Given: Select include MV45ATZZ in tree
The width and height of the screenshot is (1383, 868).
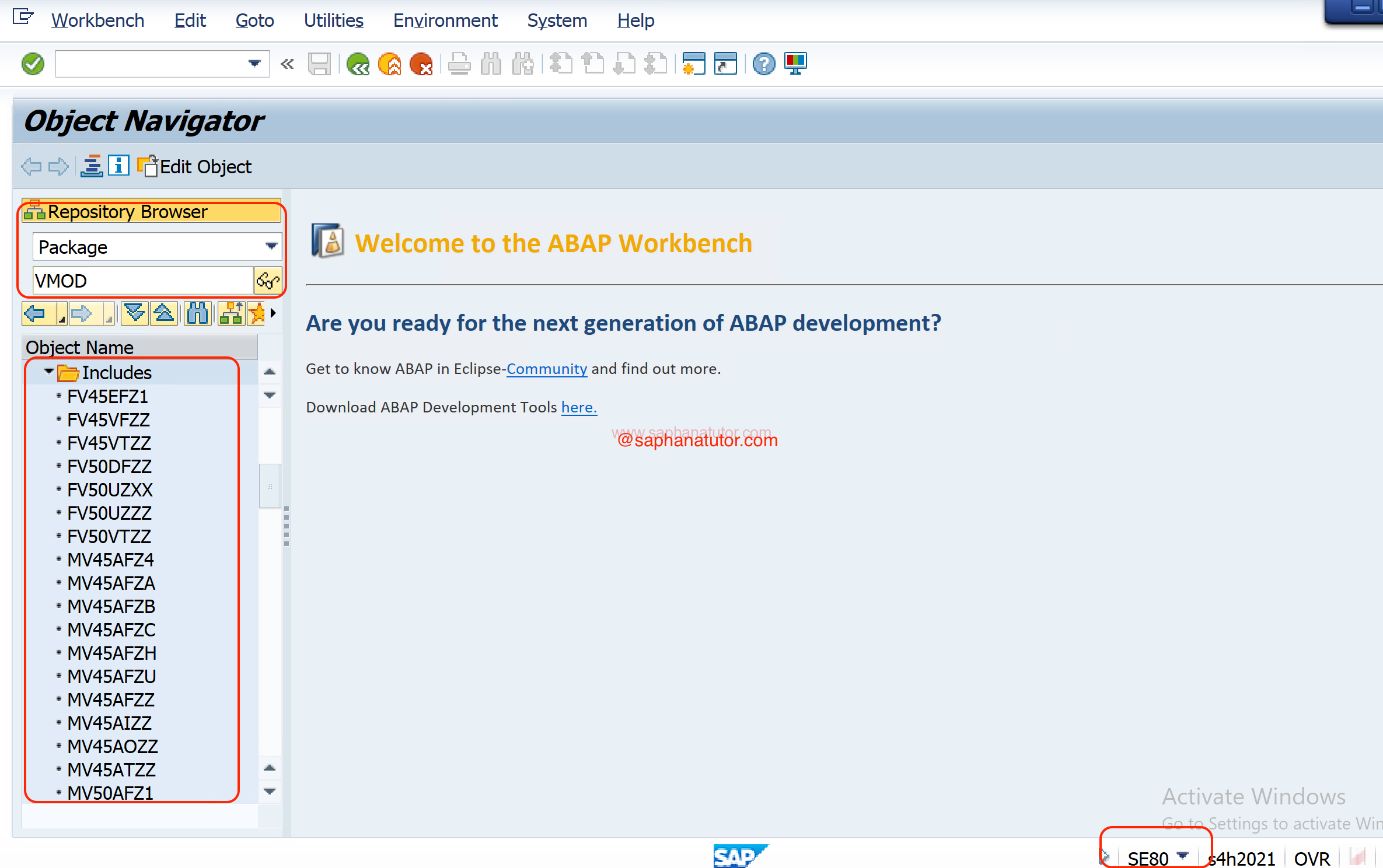Looking at the screenshot, I should coord(111,770).
